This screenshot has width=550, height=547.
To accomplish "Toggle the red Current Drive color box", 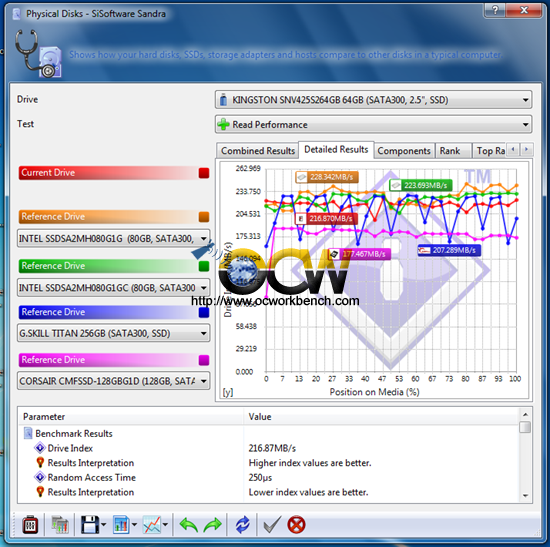I will pos(204,173).
